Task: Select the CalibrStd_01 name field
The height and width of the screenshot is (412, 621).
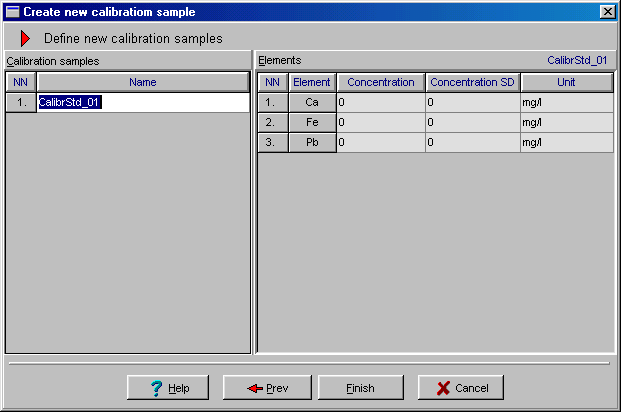Action: (x=143, y=103)
